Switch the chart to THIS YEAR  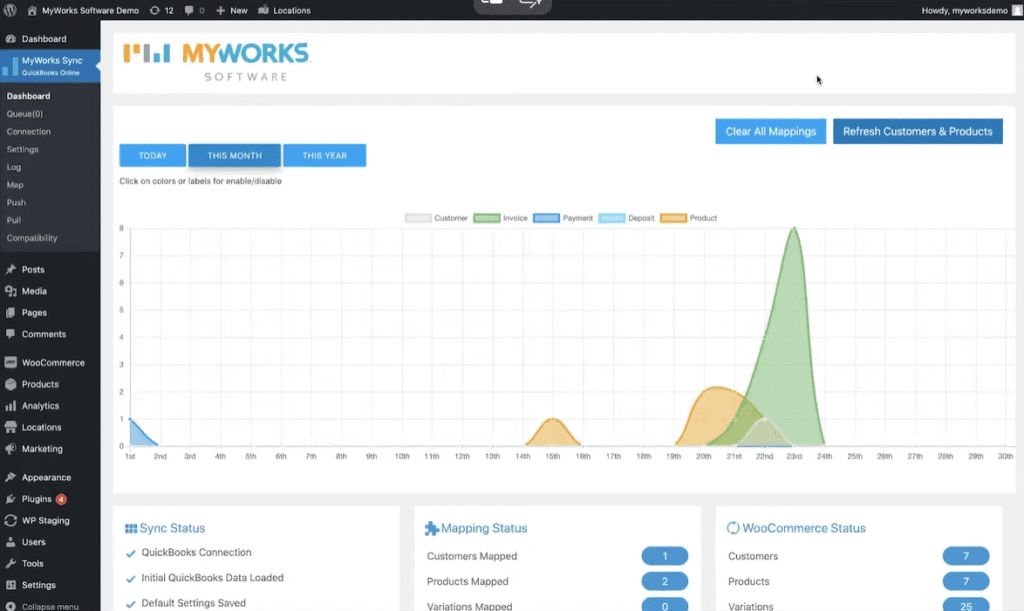[x=325, y=155]
